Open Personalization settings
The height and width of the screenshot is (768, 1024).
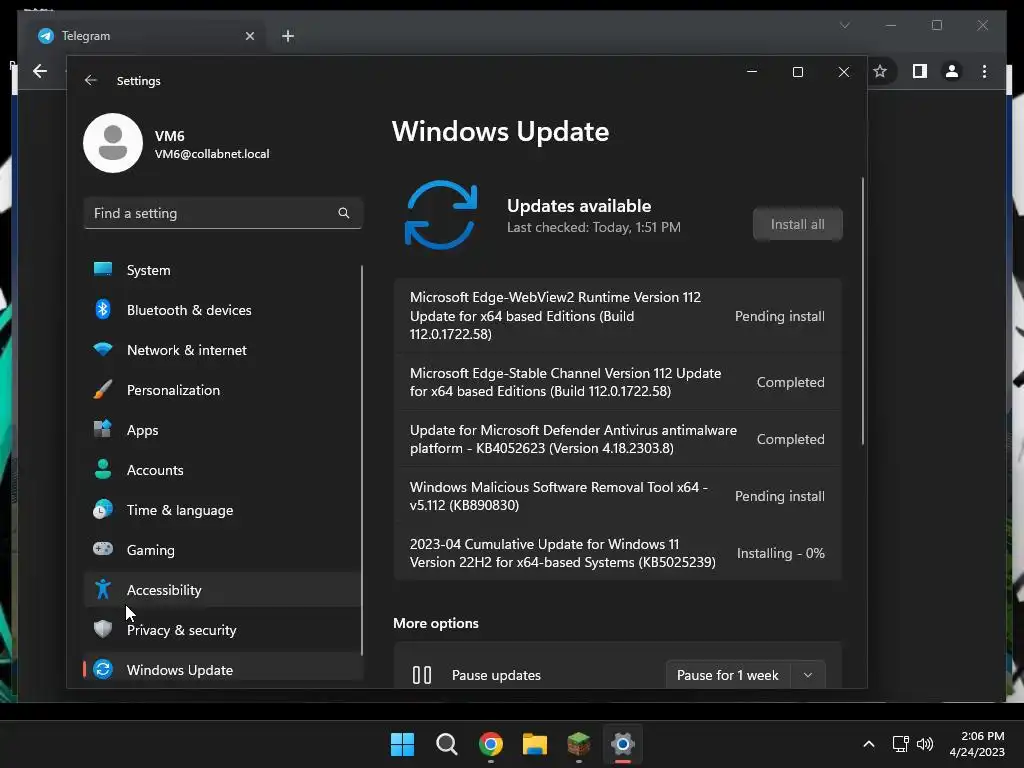pyautogui.click(x=222, y=390)
